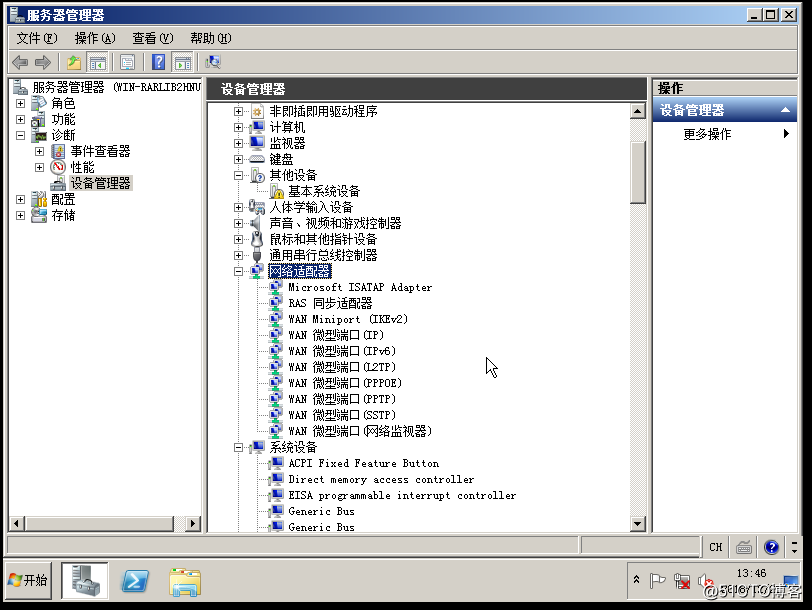Select the 服务器管理器 root node
812x610 pixels.
tap(117, 87)
